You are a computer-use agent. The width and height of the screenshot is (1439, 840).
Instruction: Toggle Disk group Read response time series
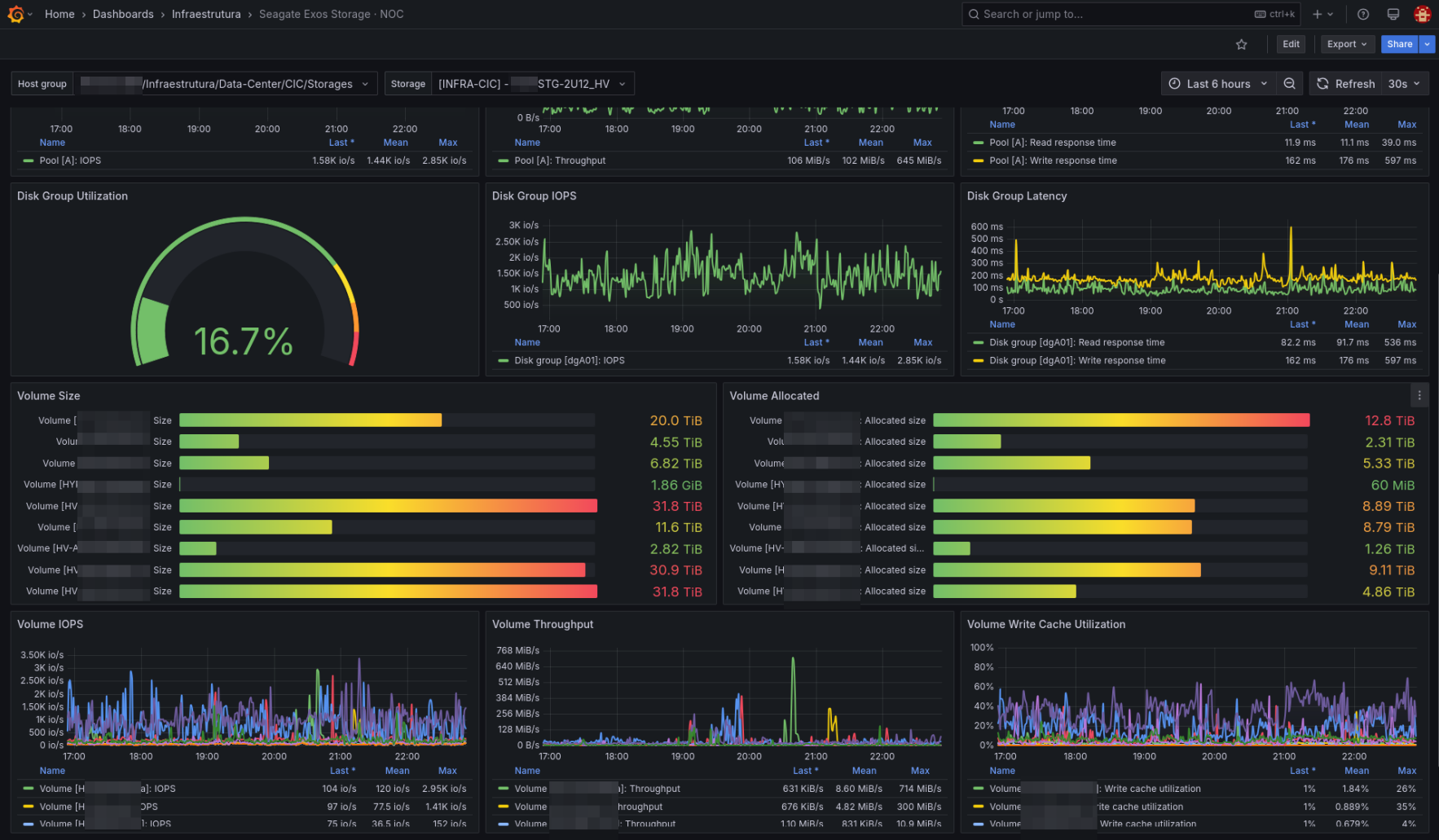(1076, 343)
